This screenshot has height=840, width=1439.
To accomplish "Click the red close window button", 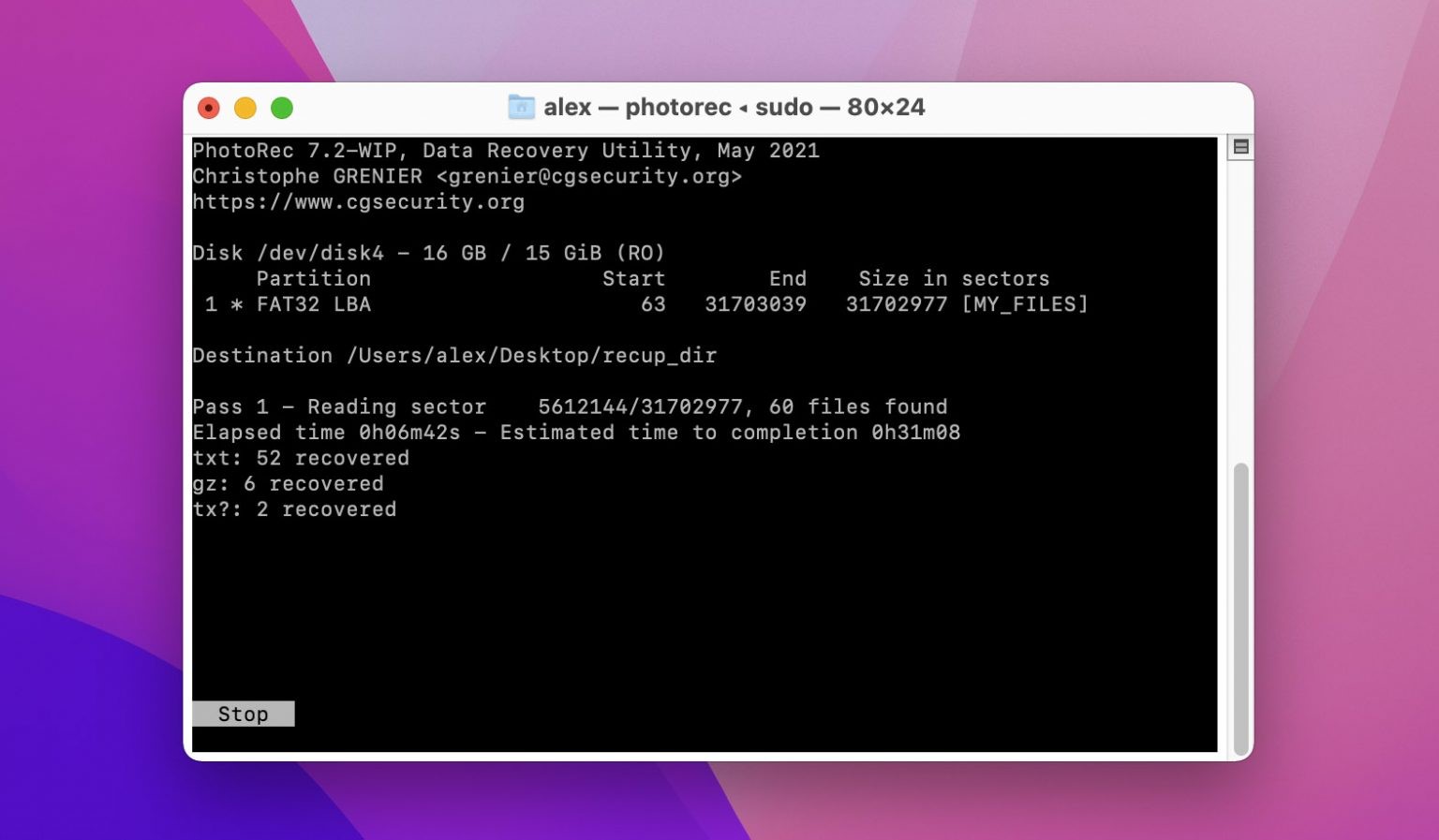I will (x=209, y=108).
